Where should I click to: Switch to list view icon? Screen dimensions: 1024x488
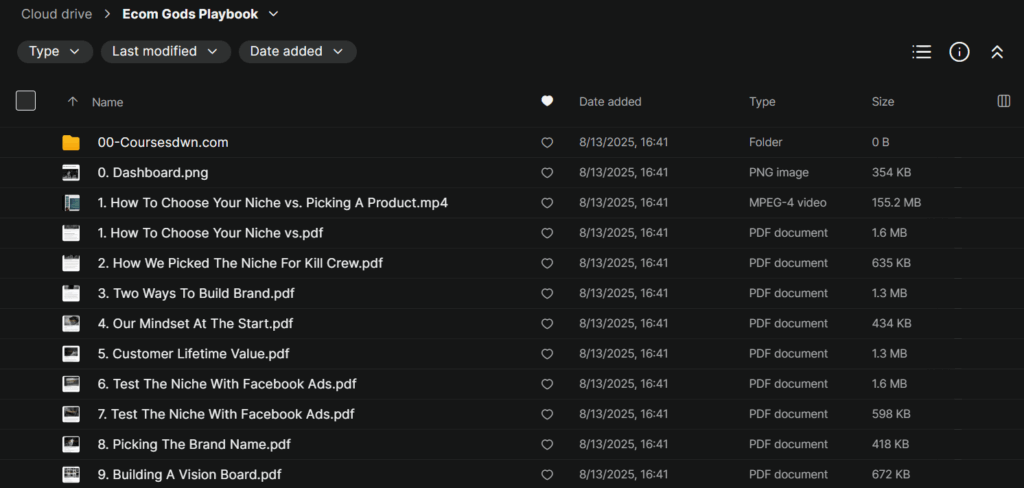(x=921, y=52)
